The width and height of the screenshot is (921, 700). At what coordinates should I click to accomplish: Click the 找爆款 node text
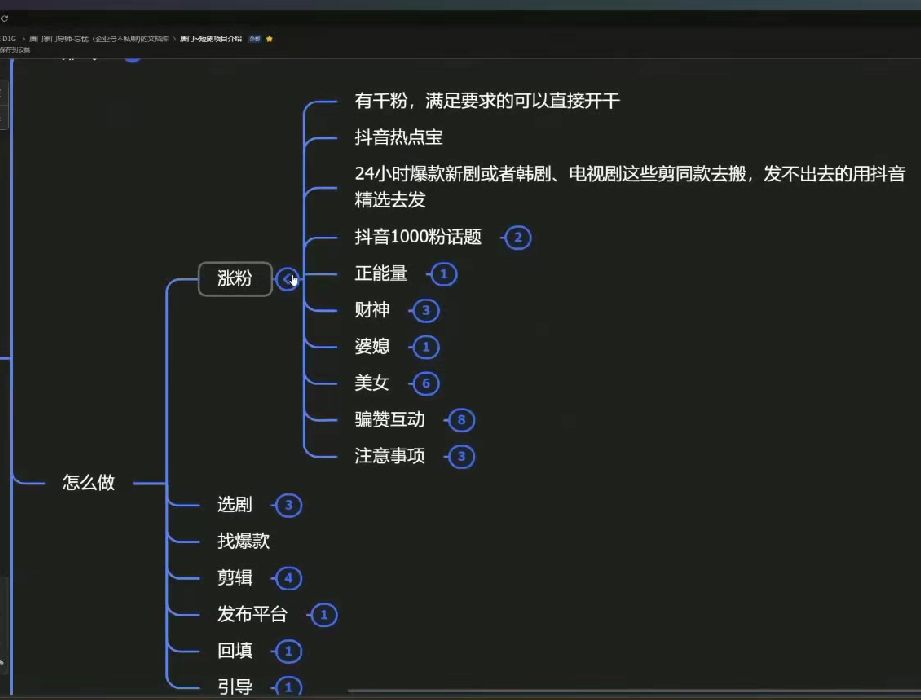[x=243, y=541]
